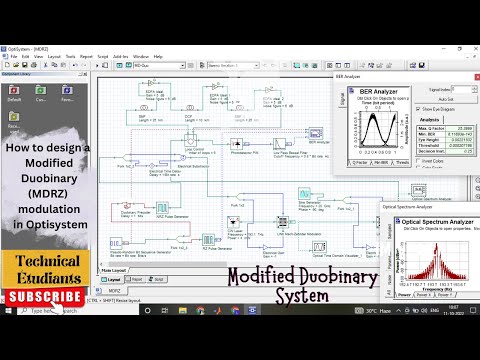Select the Min BER tab in BER Analyzer

click(380, 163)
